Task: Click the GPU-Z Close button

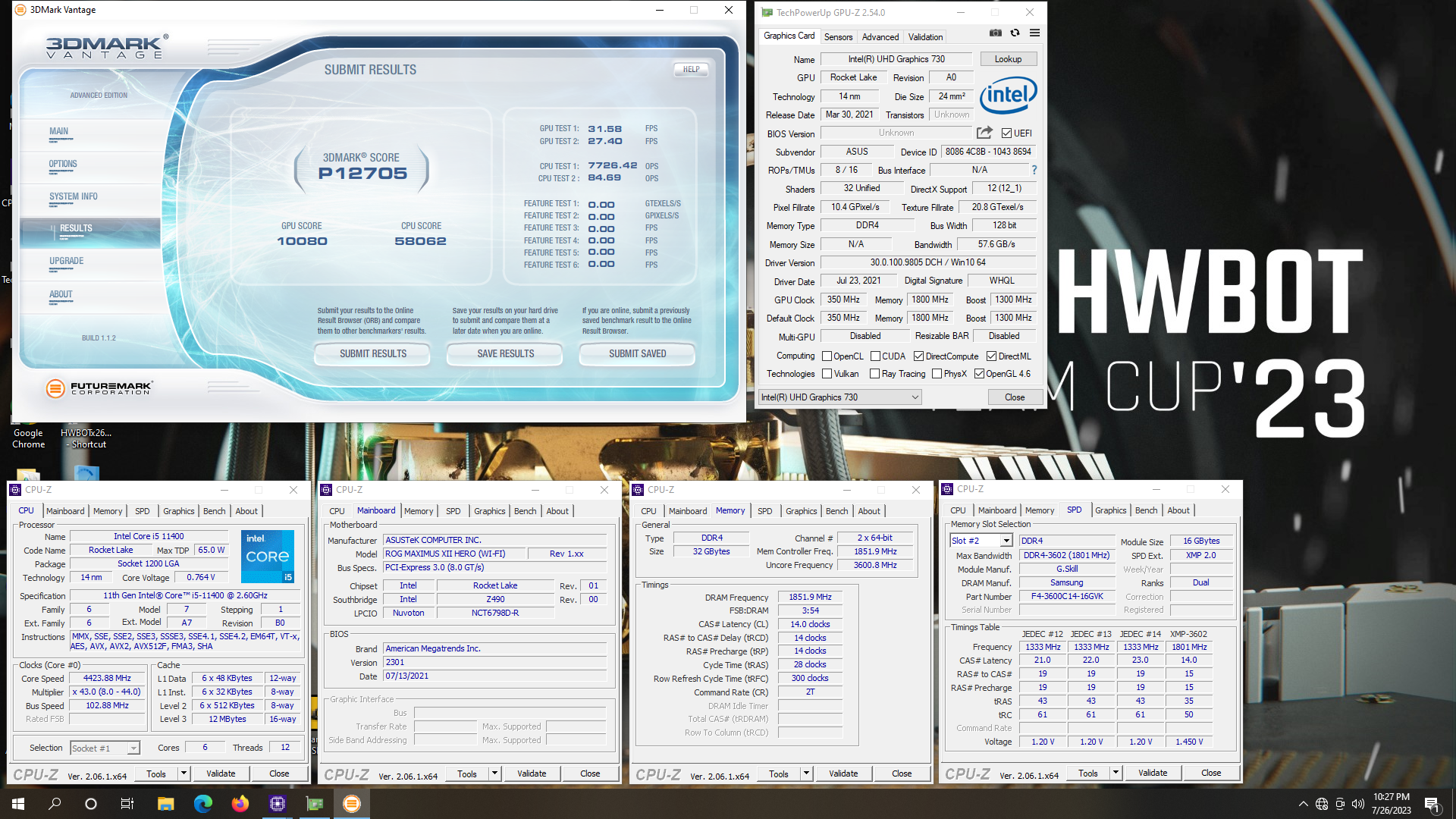Action: coord(1015,397)
